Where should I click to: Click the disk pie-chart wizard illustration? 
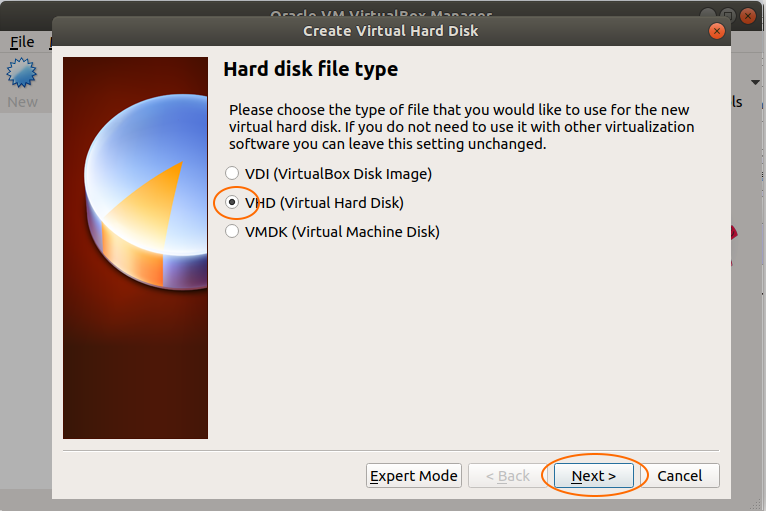135,248
